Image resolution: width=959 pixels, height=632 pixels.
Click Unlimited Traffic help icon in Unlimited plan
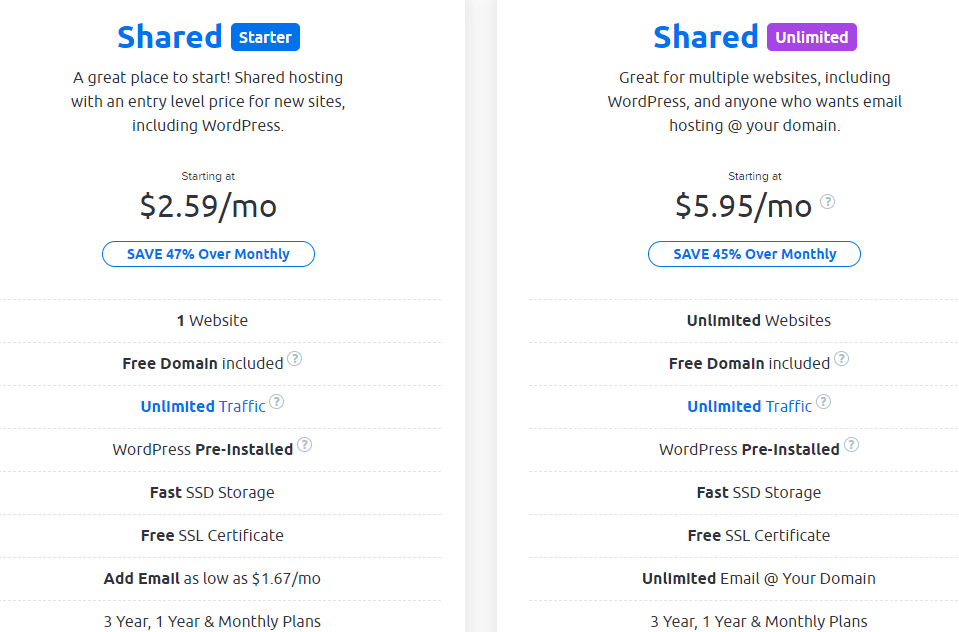(823, 401)
